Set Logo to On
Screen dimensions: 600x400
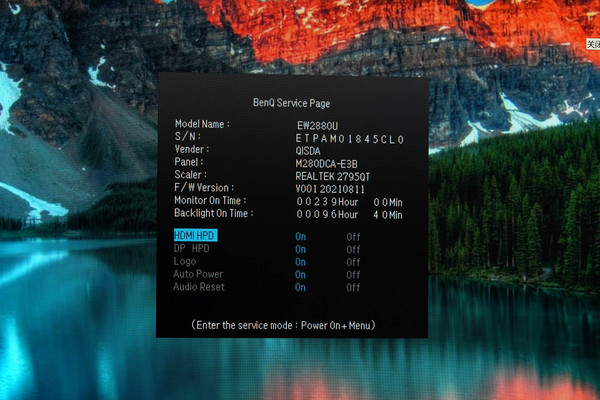click(300, 262)
